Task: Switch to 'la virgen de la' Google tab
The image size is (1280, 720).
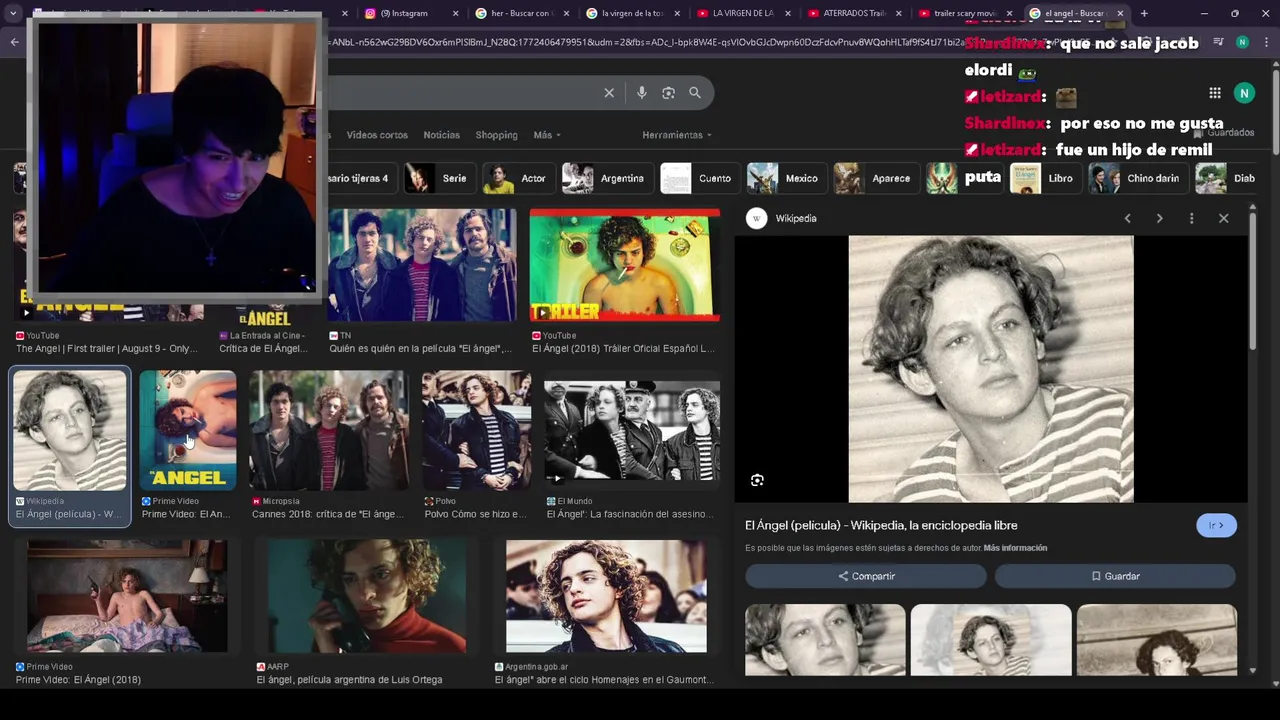Action: click(631, 13)
